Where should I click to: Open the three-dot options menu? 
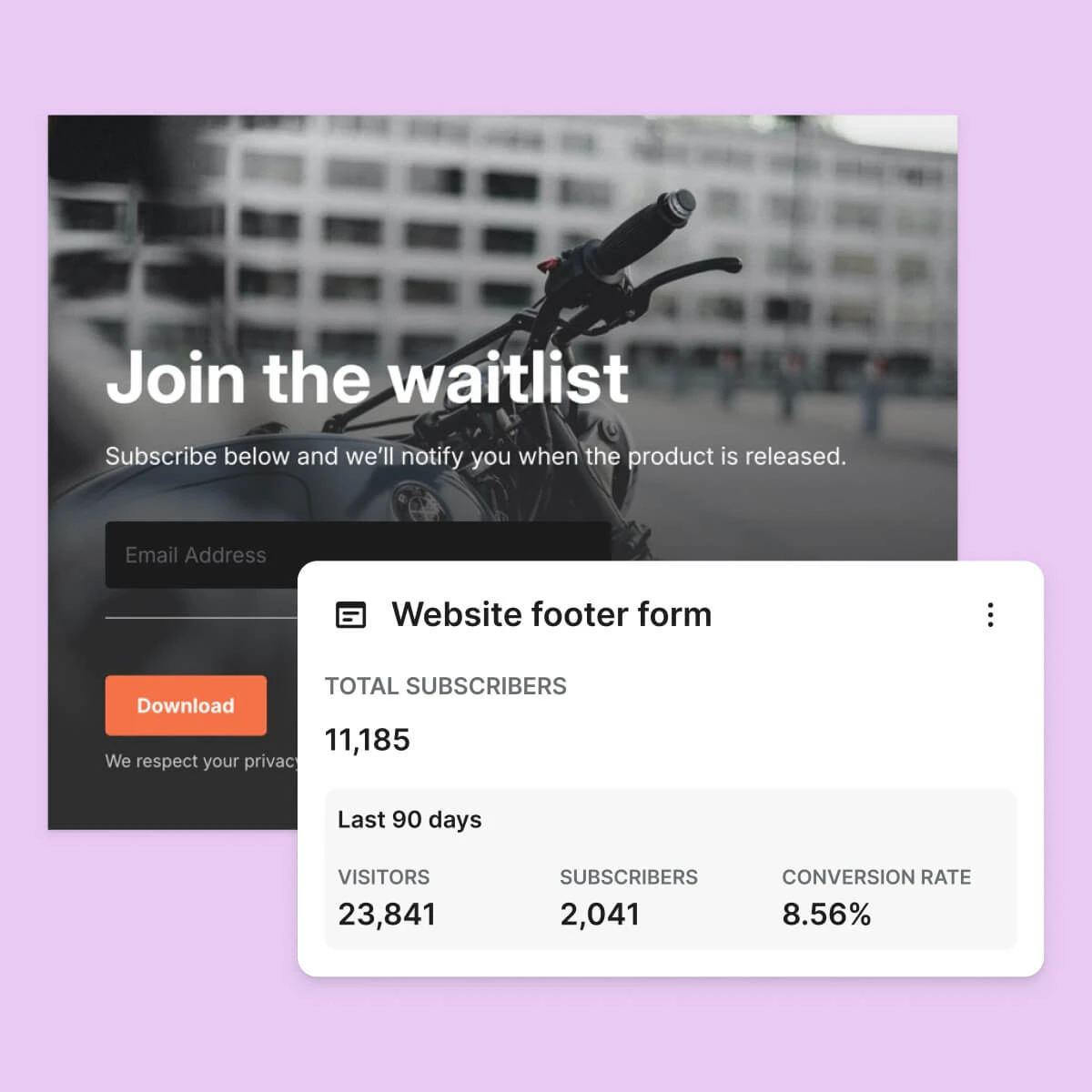coord(990,615)
